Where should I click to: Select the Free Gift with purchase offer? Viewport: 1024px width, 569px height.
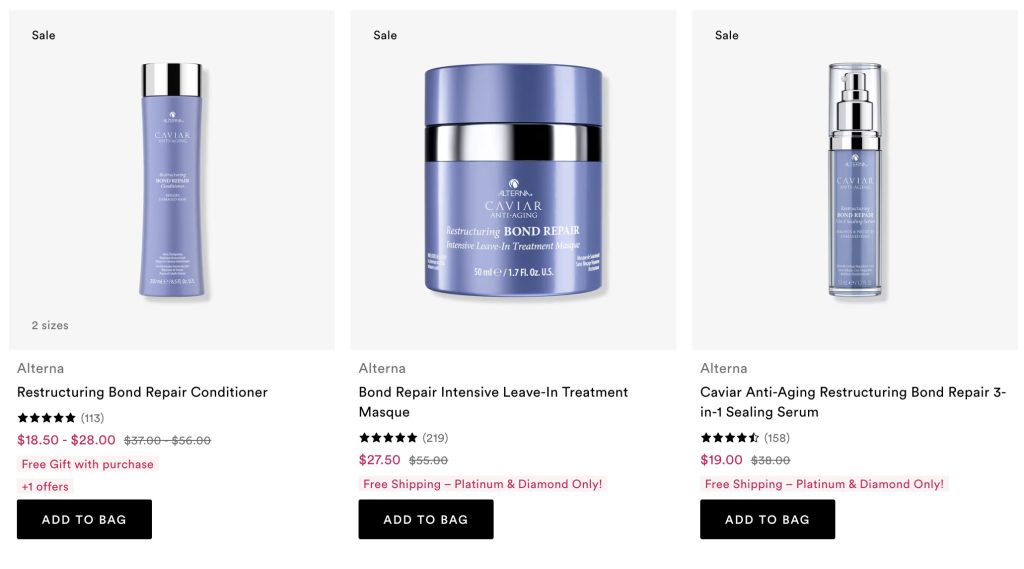pyautogui.click(x=88, y=464)
